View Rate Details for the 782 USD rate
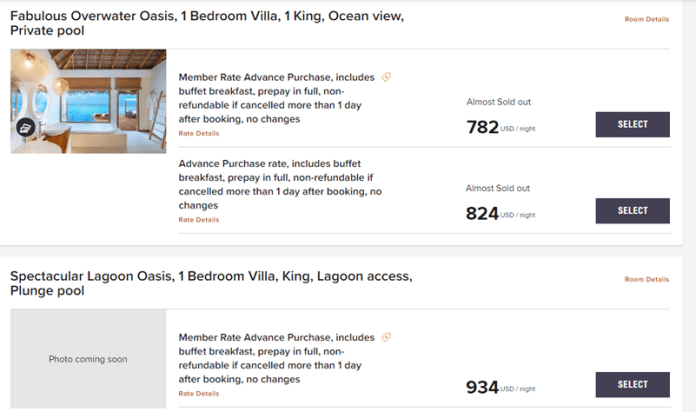 pos(199,133)
